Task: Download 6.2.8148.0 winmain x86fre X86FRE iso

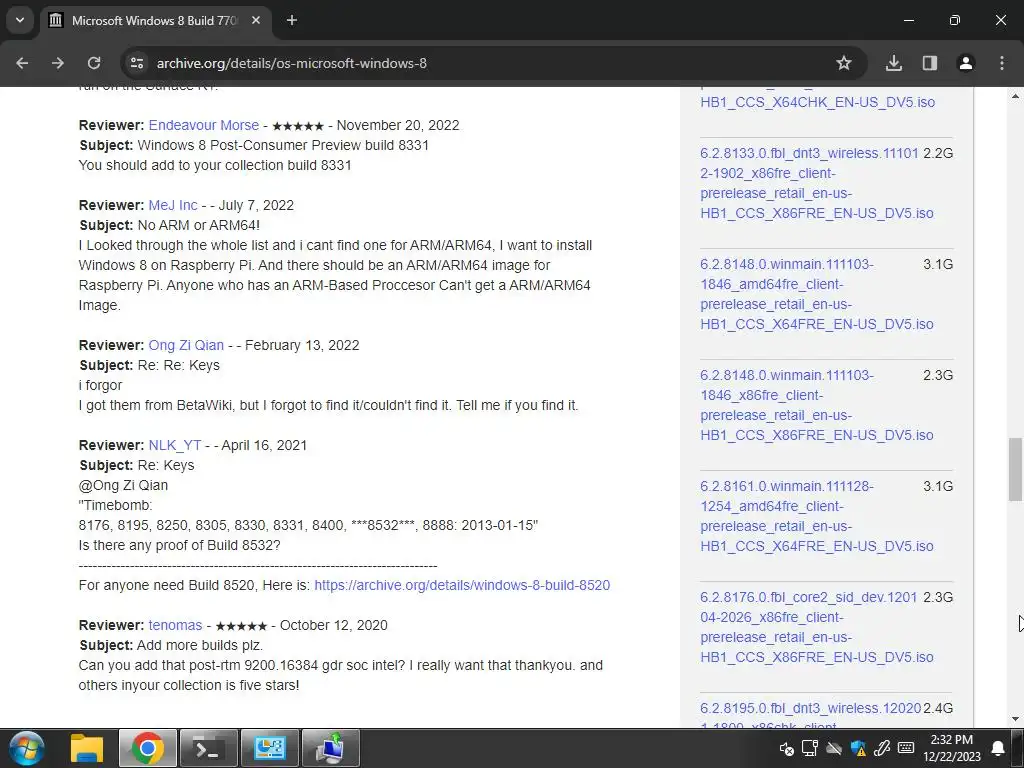Action: pos(817,405)
